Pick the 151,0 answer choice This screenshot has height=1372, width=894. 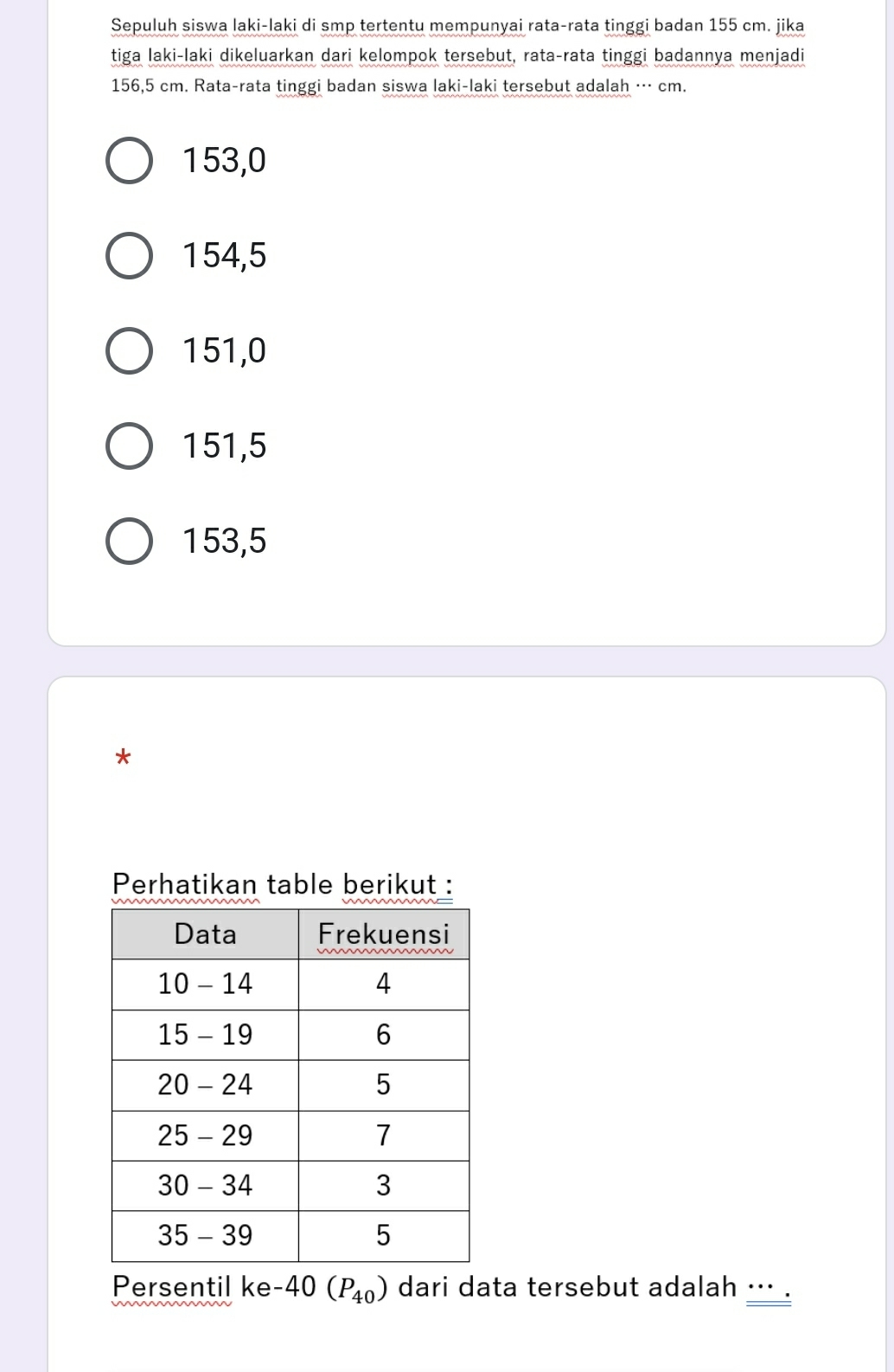pos(130,351)
